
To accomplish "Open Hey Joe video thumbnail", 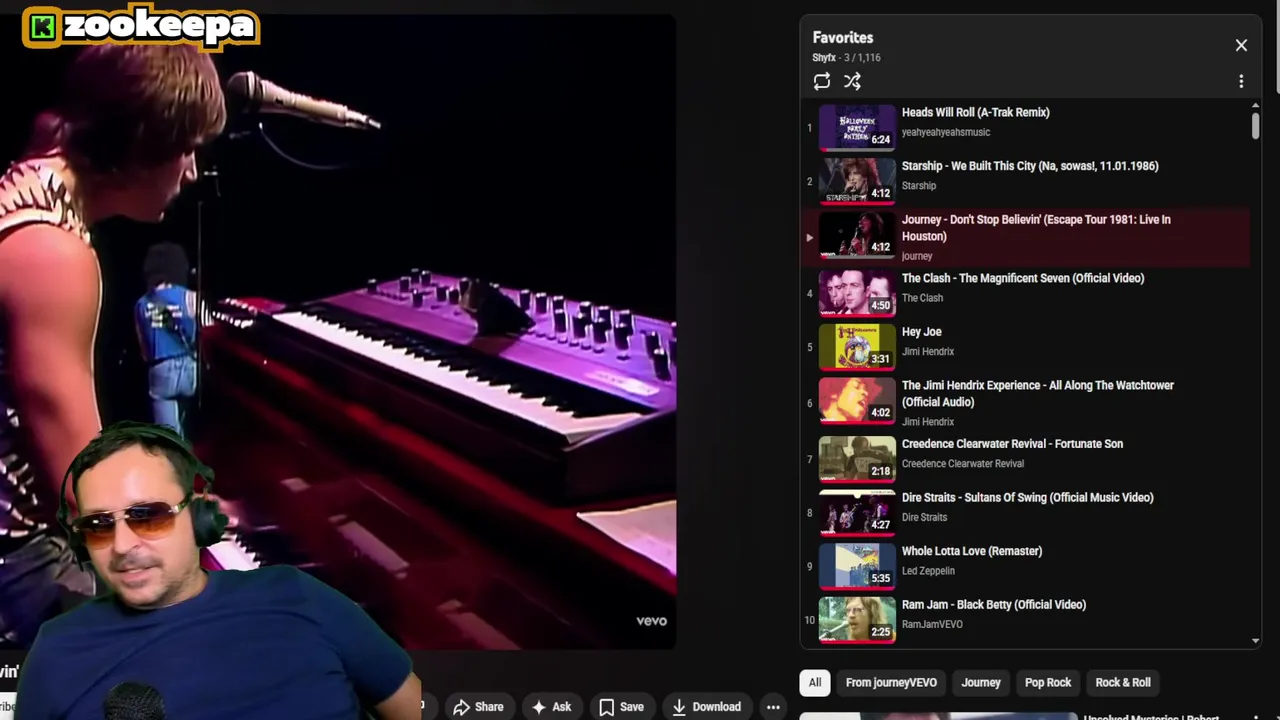I will point(857,347).
